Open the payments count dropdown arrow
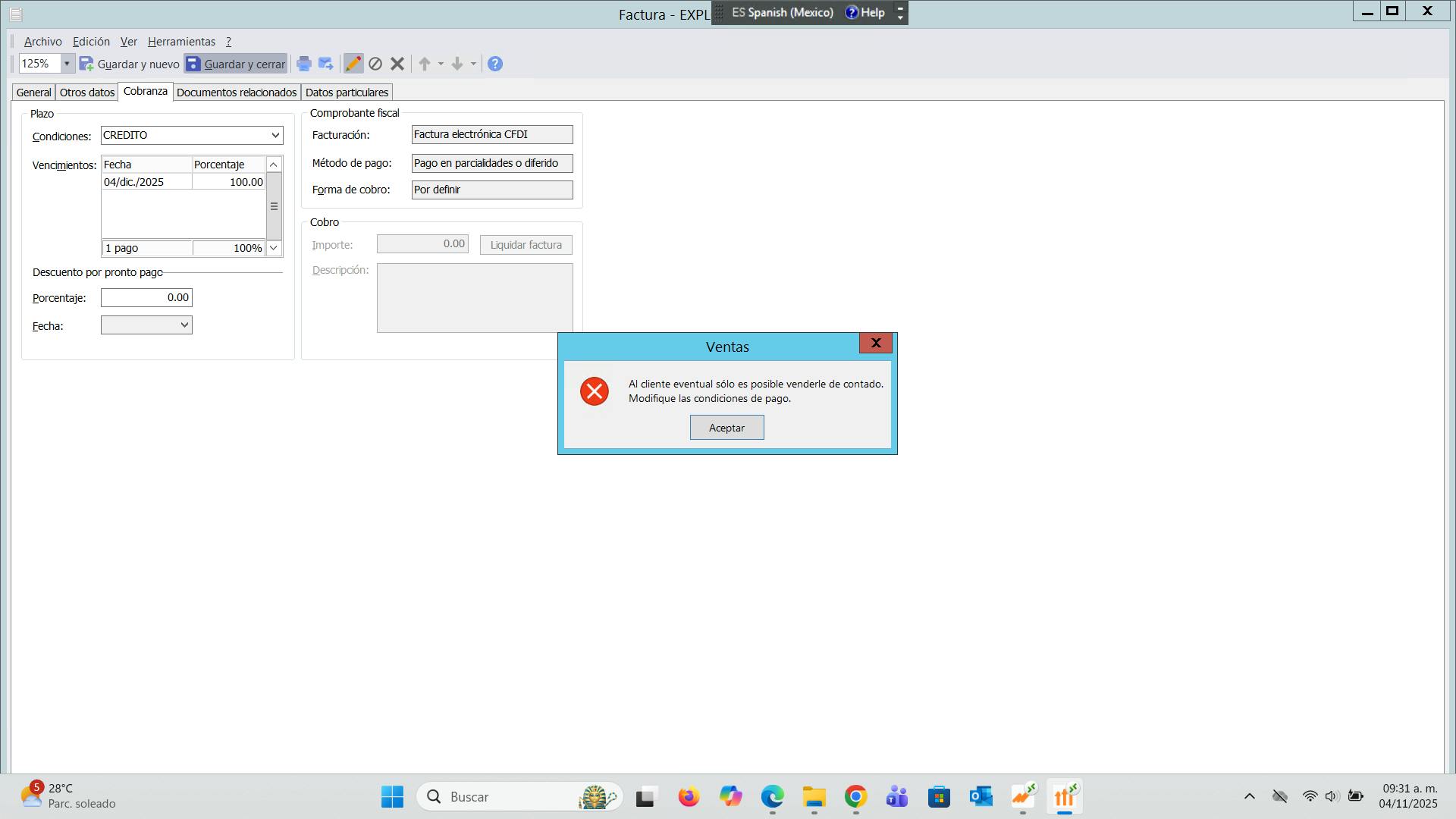The image size is (1456, 819). [x=274, y=248]
